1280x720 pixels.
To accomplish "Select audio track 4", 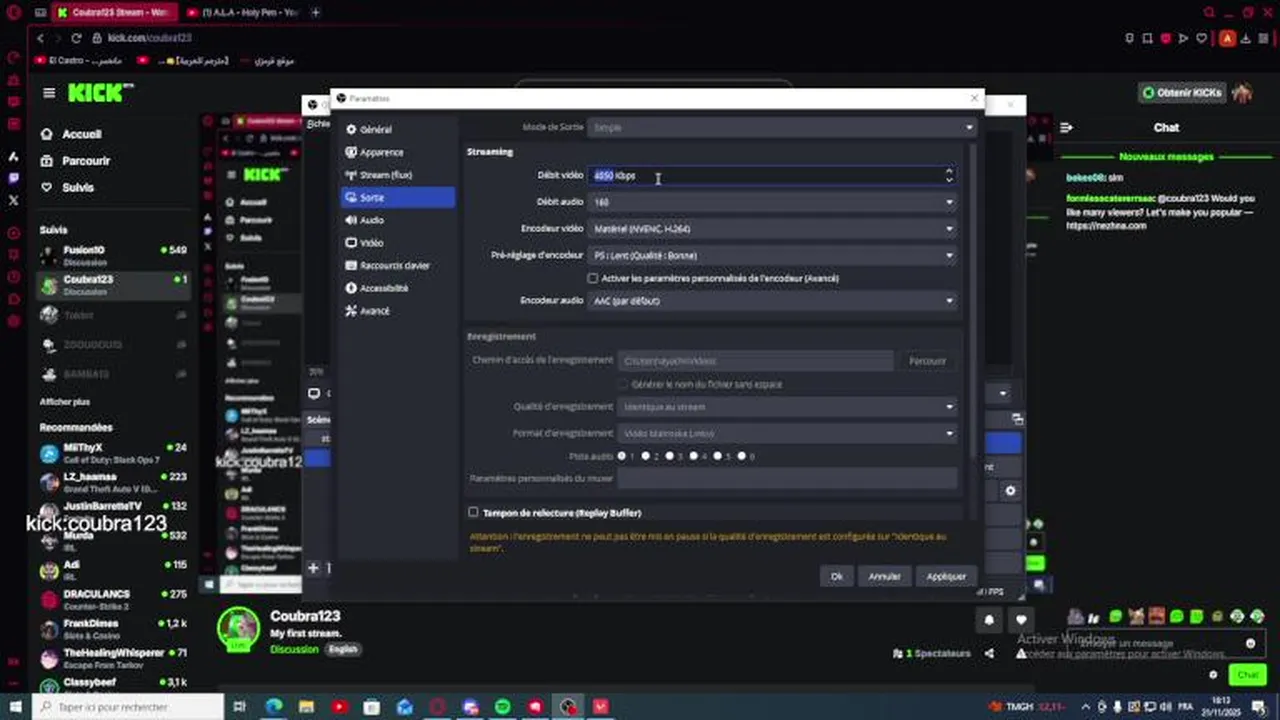I will [694, 456].
